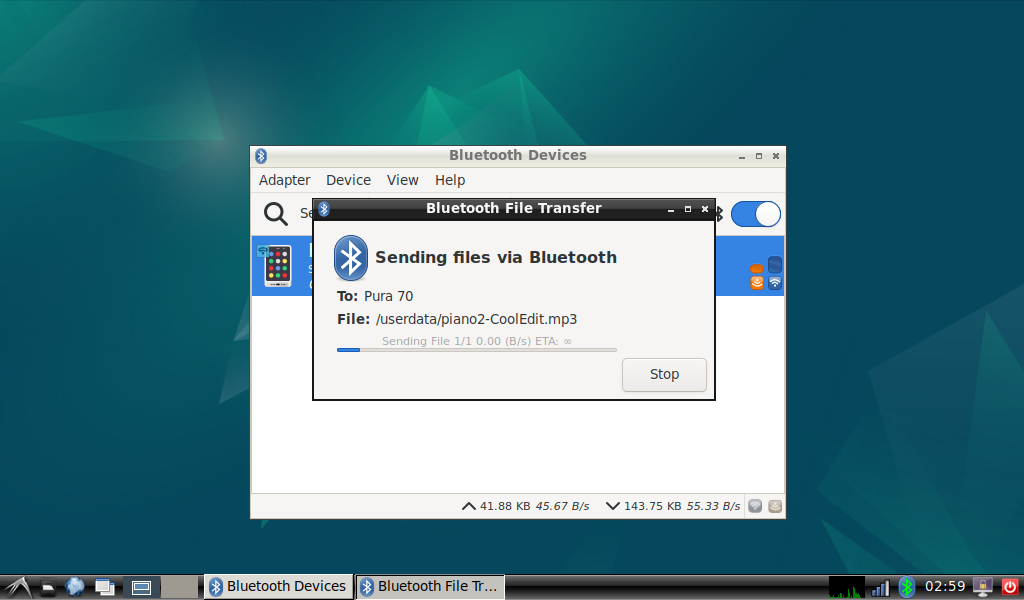1024x600 pixels.
Task: Open the View menu
Action: point(402,180)
